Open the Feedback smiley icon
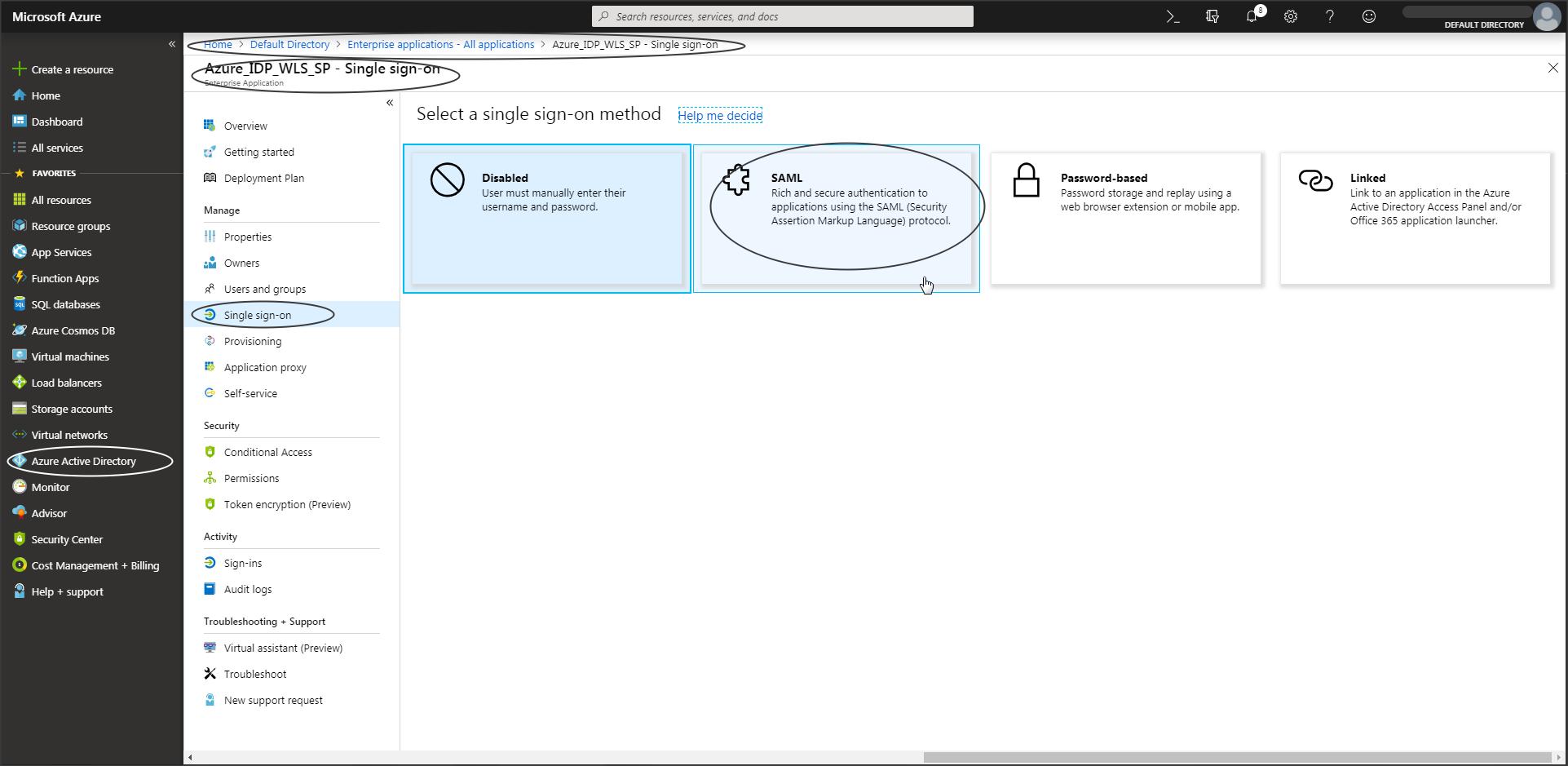Viewport: 1568px width, 766px height. [1369, 16]
